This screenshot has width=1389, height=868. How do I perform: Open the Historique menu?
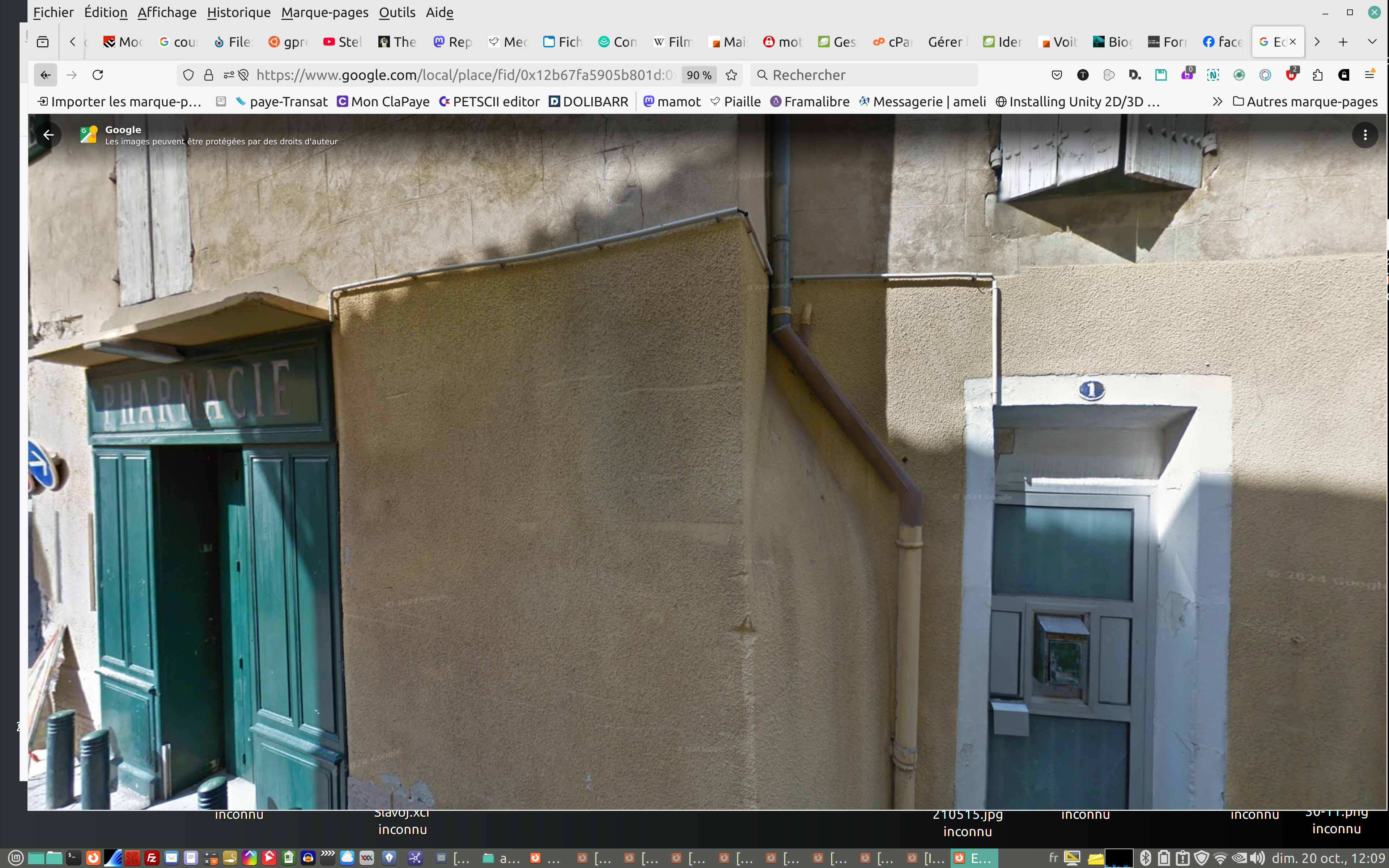point(238,12)
